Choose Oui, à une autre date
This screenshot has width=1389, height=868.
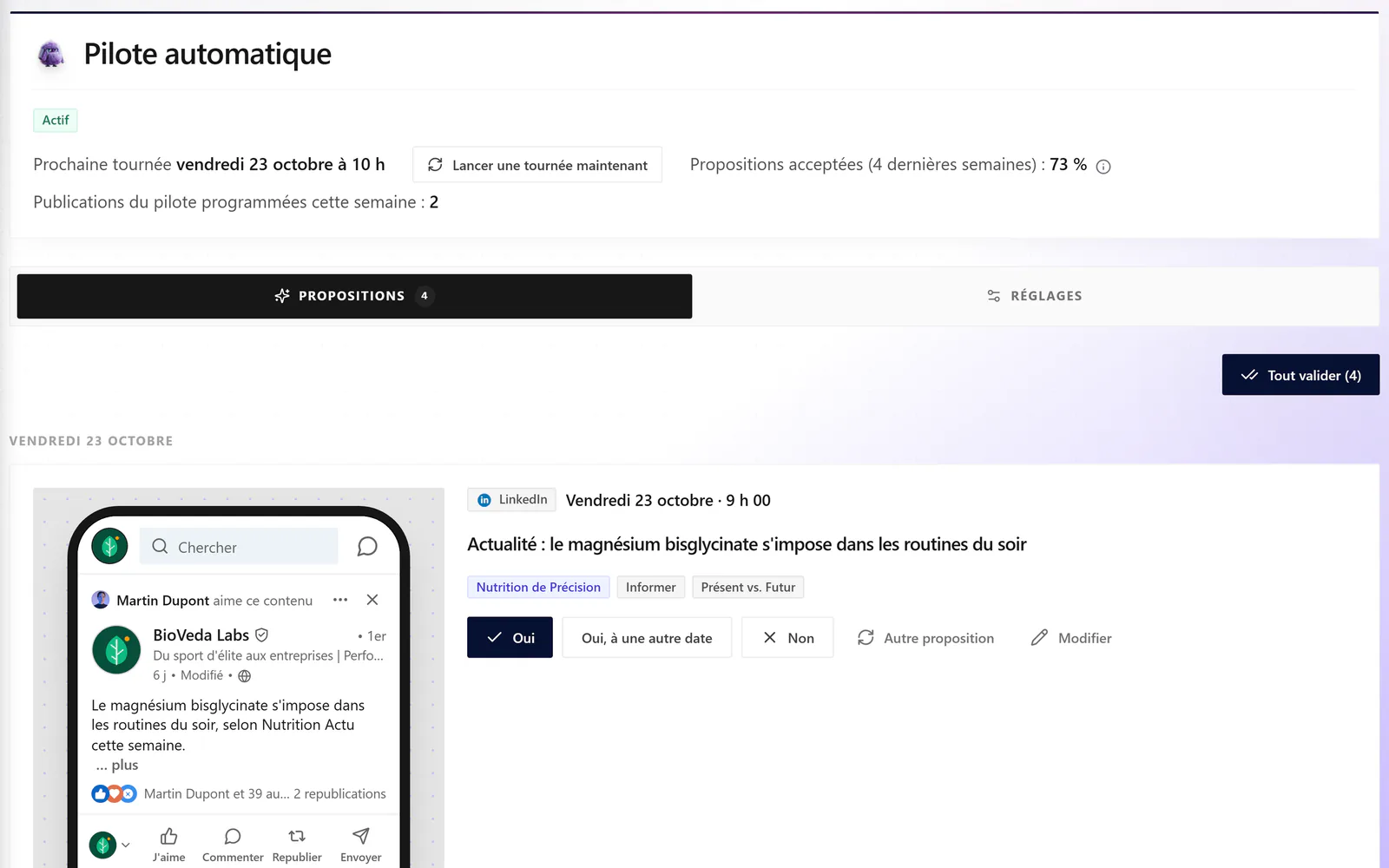pos(647,638)
